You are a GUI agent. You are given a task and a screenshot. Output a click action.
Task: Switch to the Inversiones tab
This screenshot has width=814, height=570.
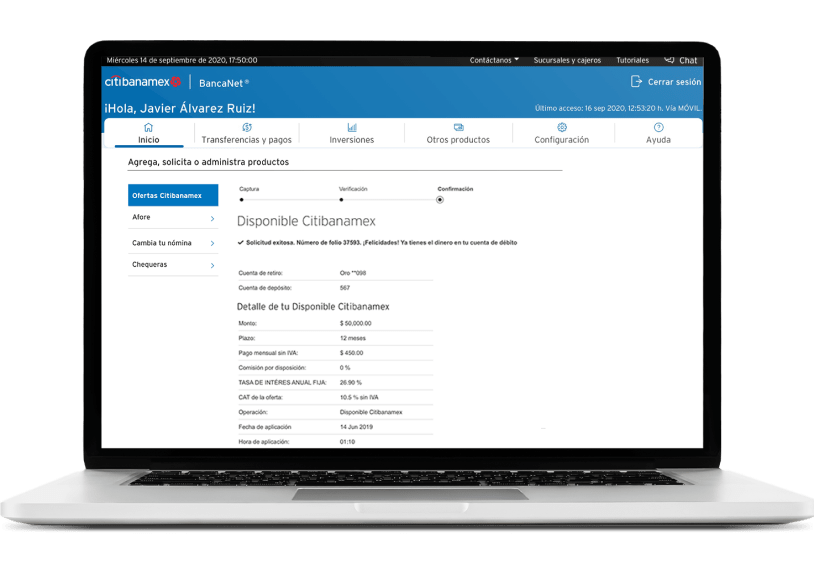click(x=351, y=133)
